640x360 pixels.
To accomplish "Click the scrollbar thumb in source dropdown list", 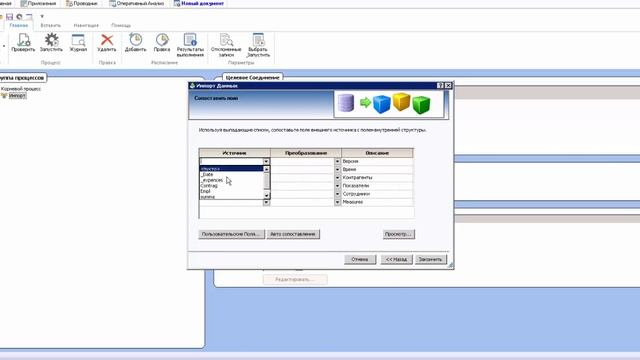I will pos(267,181).
